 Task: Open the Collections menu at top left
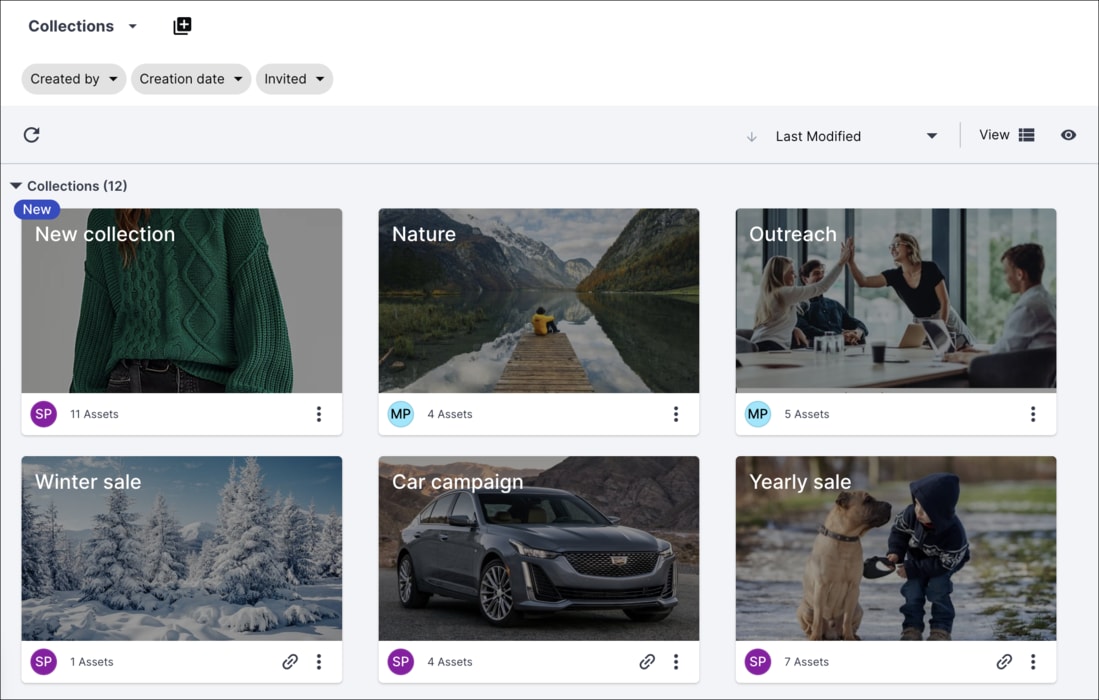[x=83, y=25]
